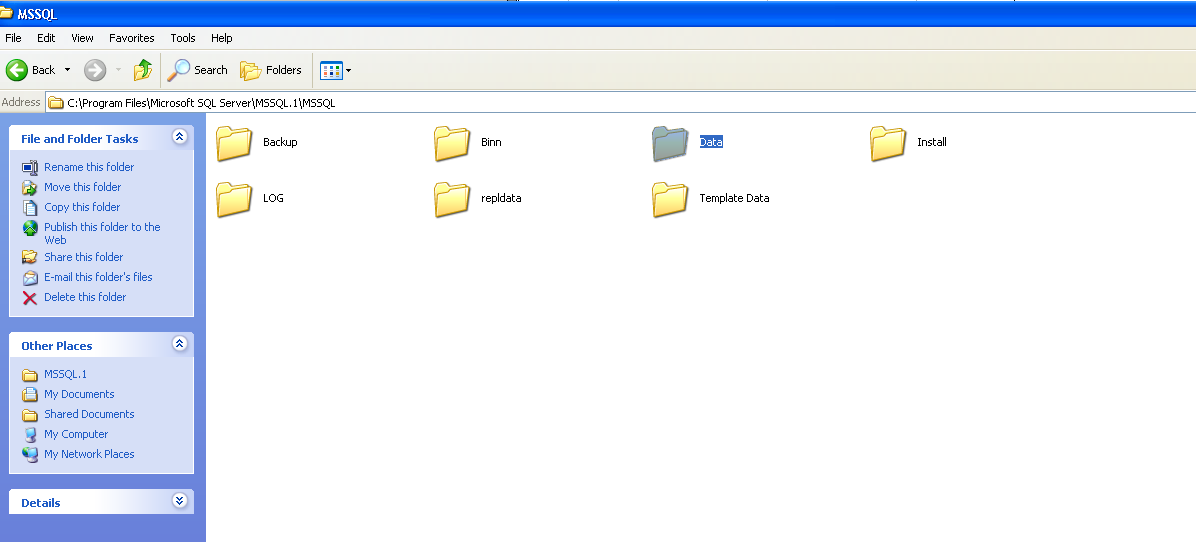
Task: Select the repldata folder icon
Action: click(x=452, y=198)
